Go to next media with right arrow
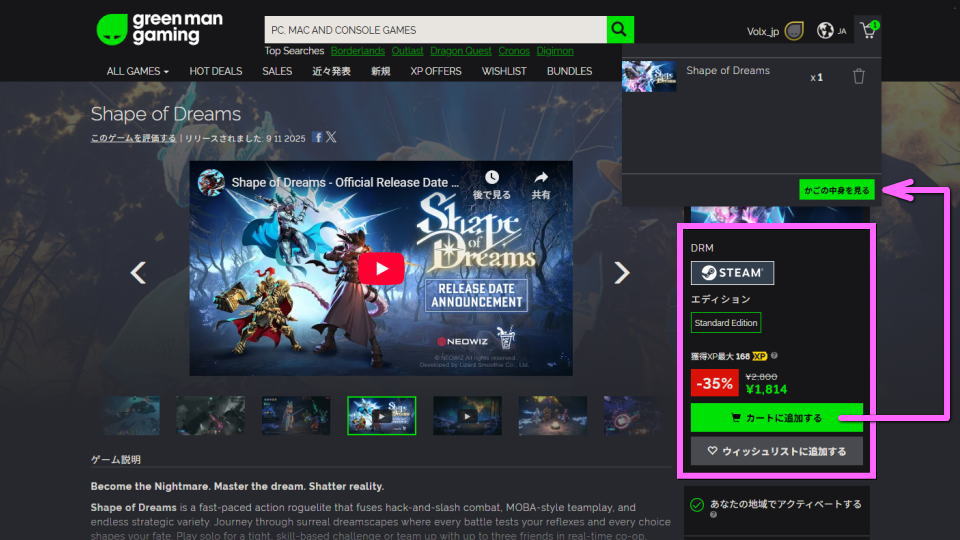Screen dimensions: 960x540 (621, 272)
